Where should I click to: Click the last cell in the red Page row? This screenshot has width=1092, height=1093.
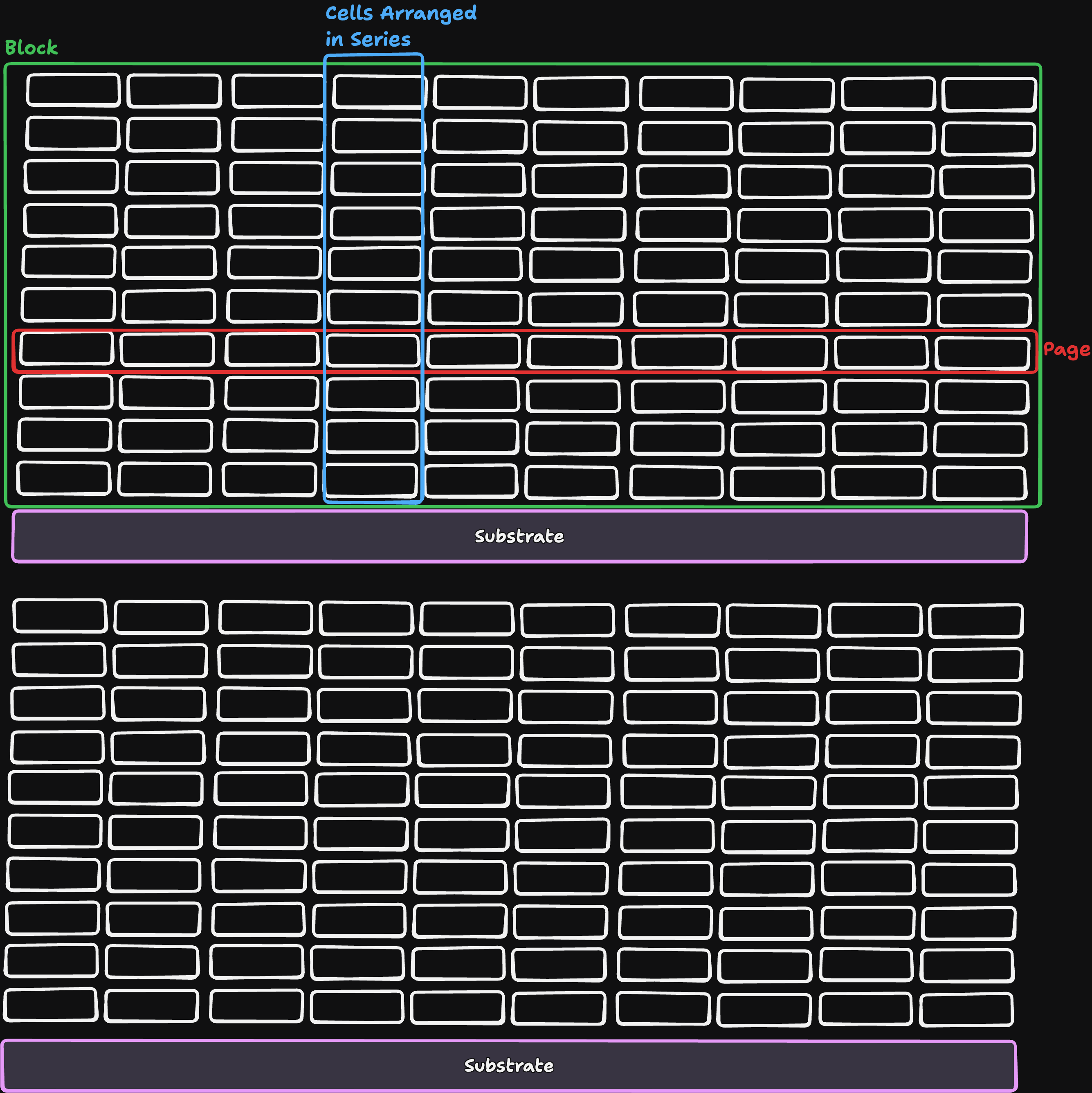click(x=982, y=353)
